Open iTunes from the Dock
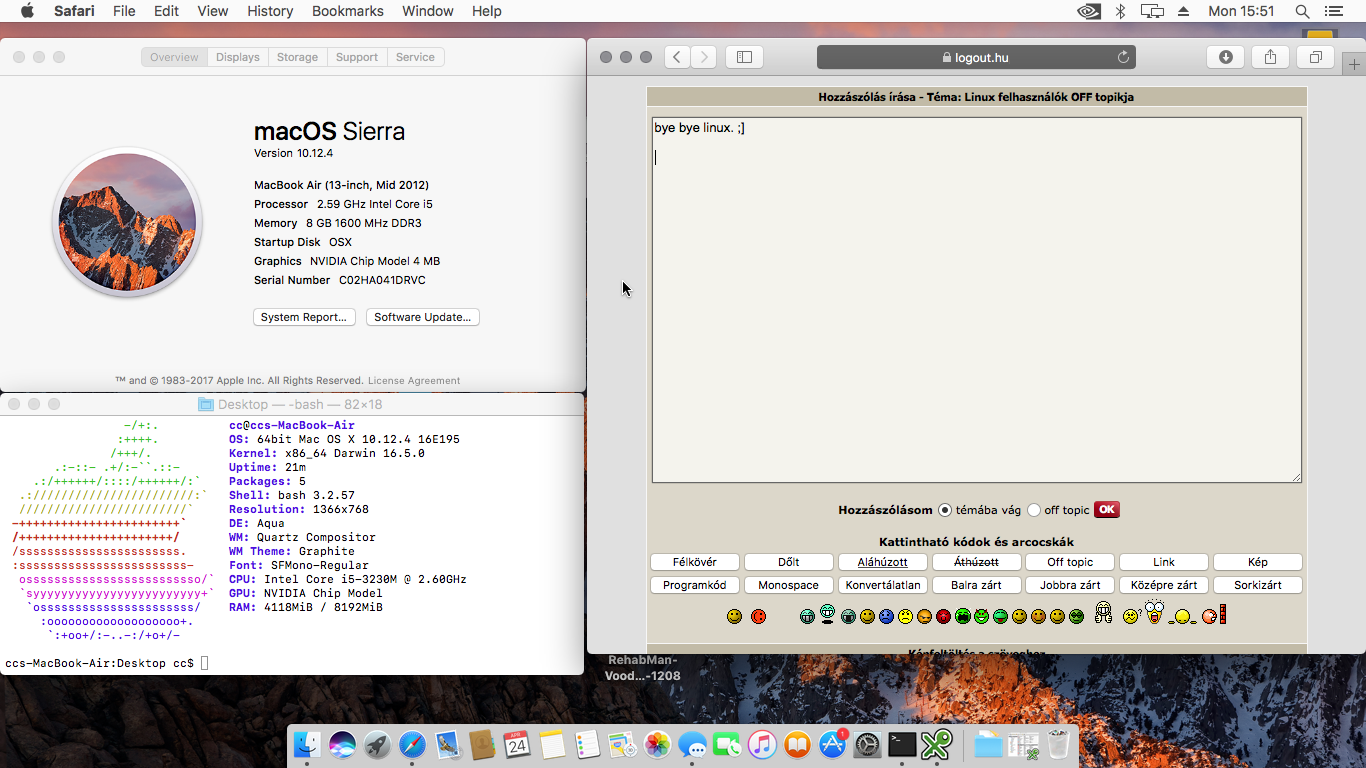 [762, 744]
